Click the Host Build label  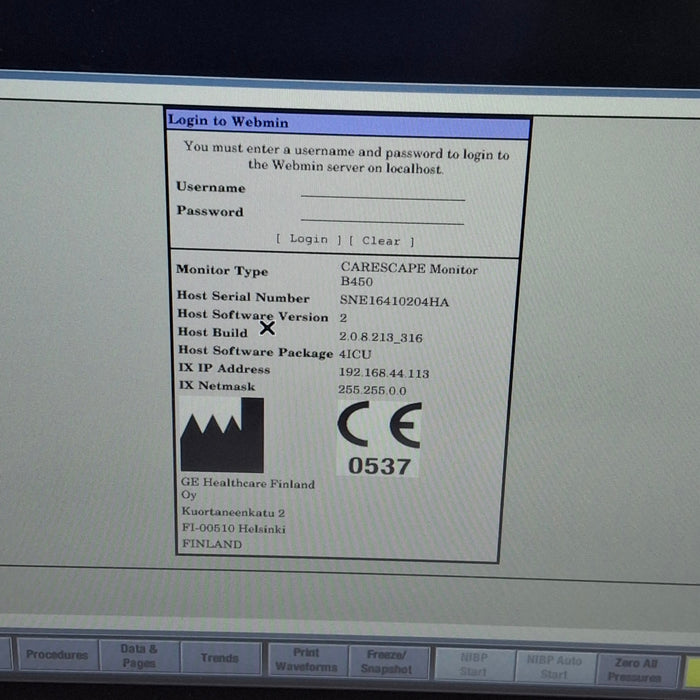212,332
